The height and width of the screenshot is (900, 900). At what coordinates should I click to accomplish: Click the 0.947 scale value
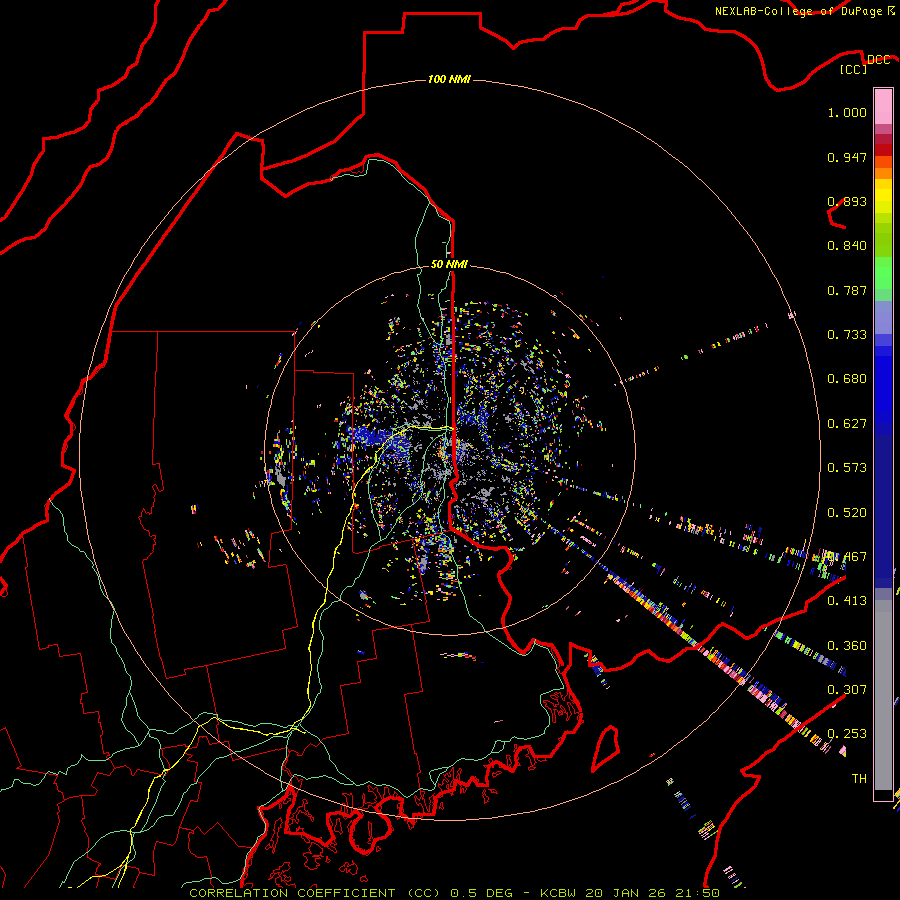[847, 157]
